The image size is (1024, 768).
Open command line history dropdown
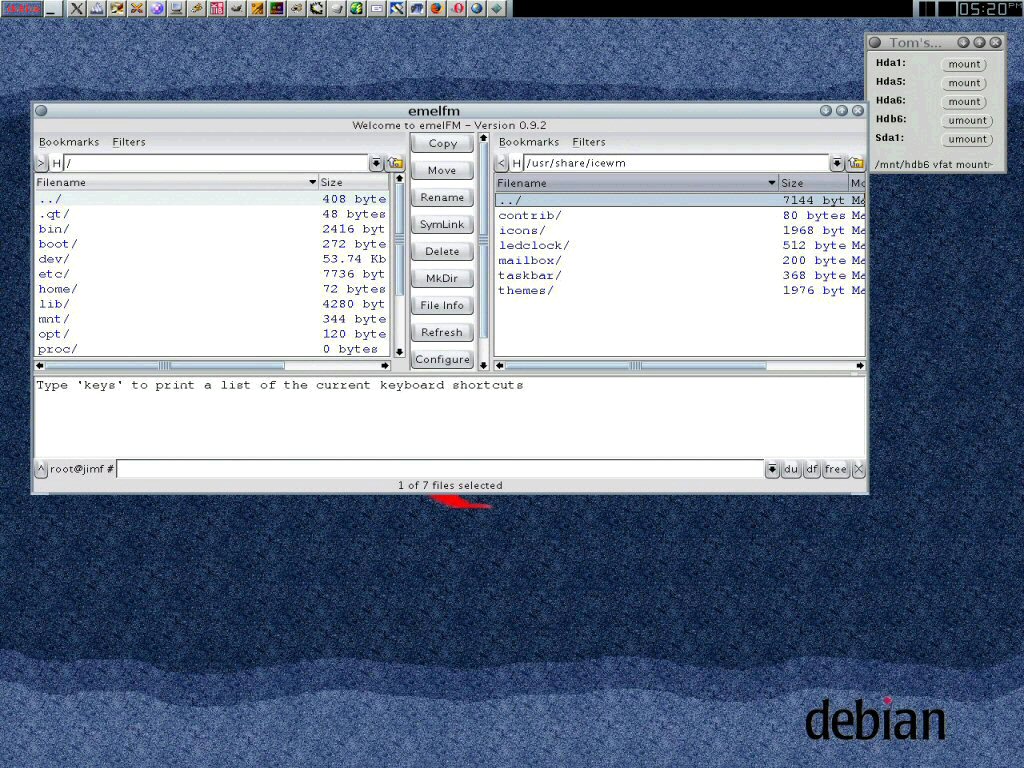(772, 469)
